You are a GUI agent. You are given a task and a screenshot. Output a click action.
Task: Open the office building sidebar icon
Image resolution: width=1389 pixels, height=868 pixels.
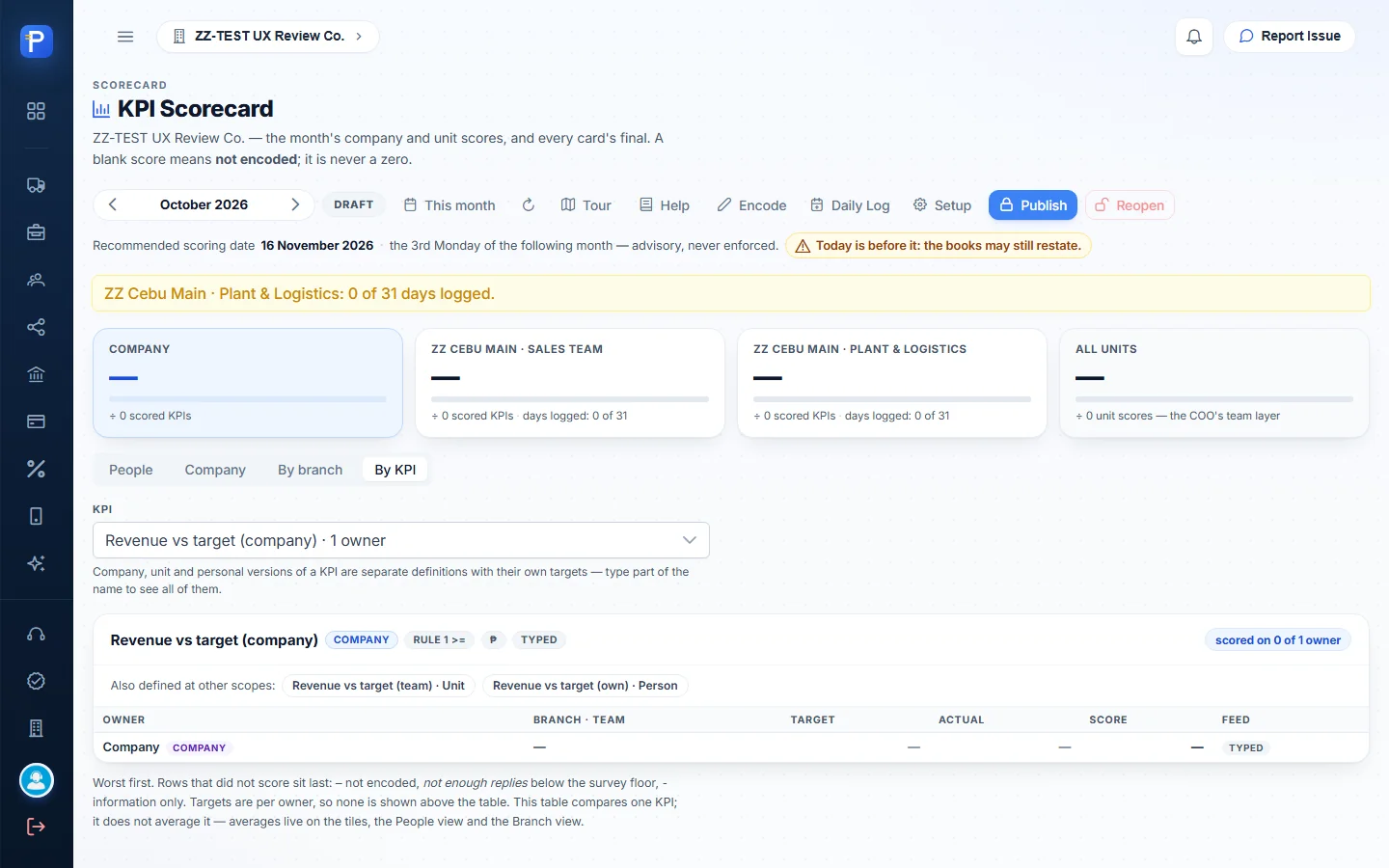click(x=36, y=728)
